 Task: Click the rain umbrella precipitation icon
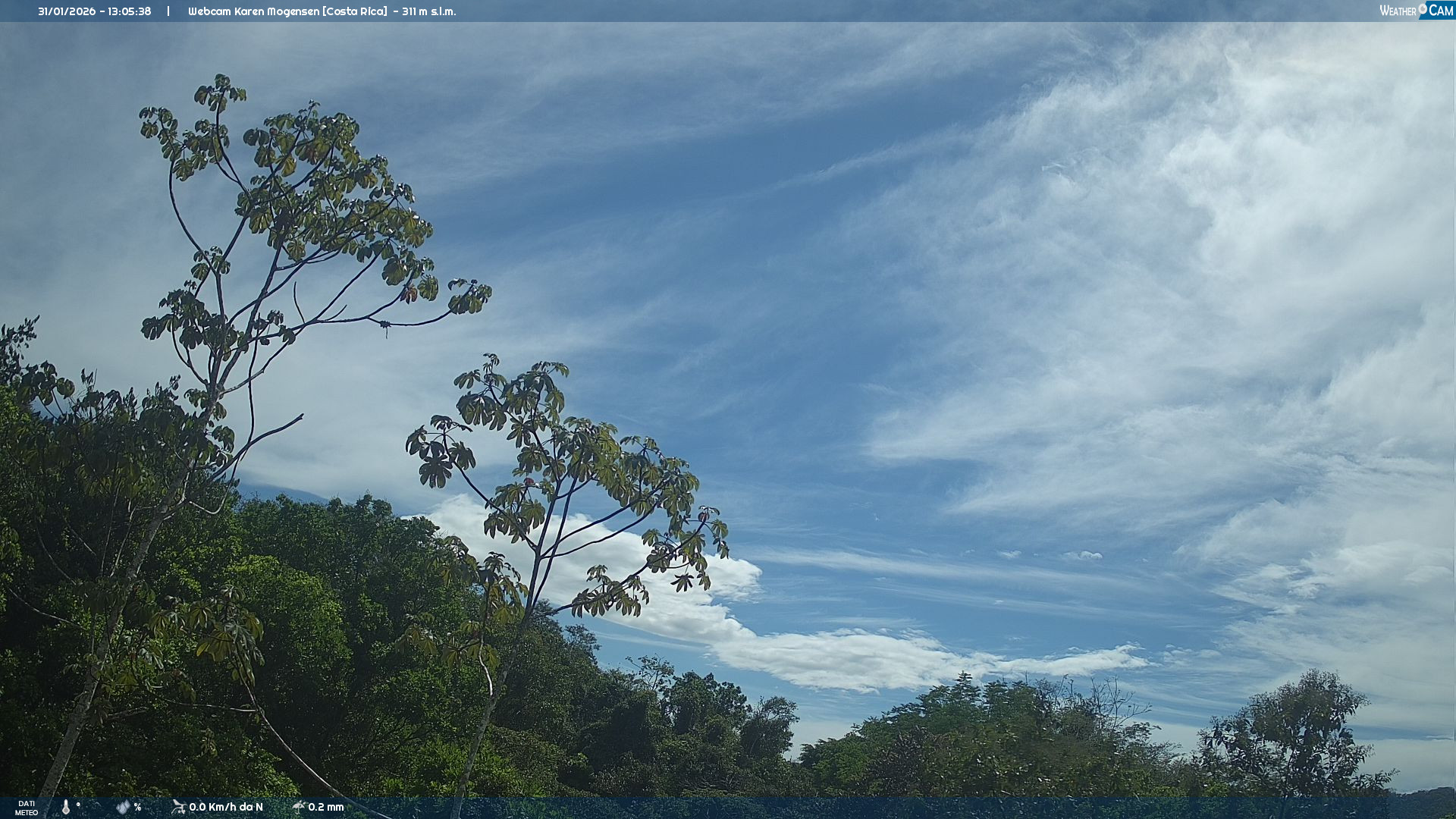pos(298,807)
